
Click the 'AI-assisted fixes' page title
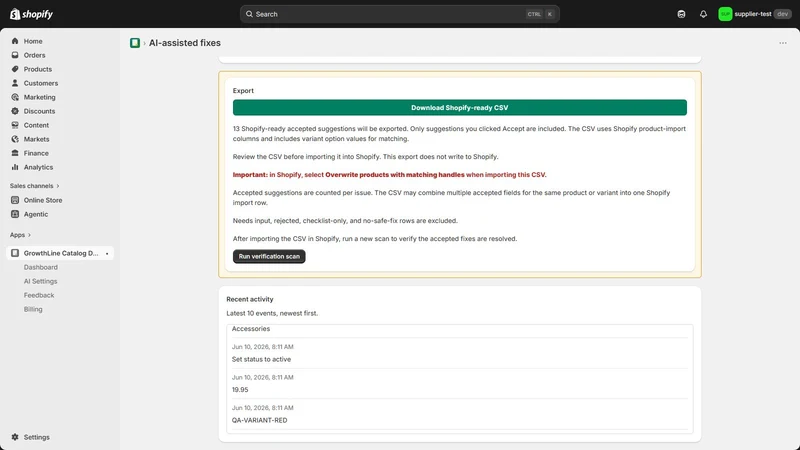tap(185, 43)
